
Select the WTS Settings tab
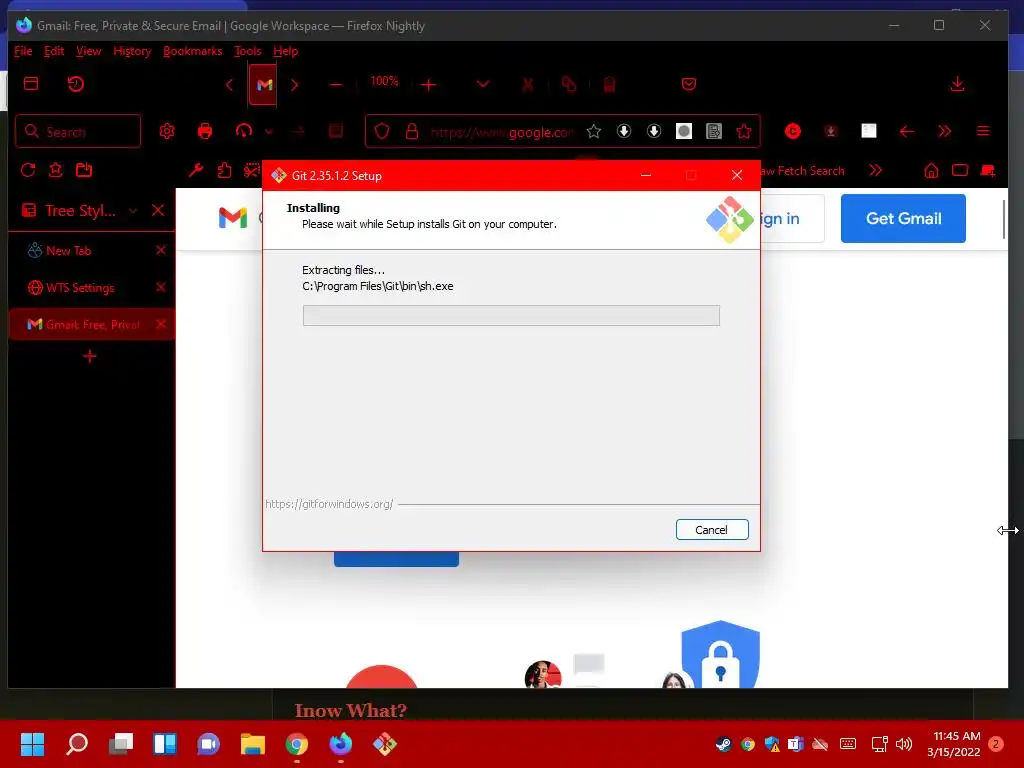[x=80, y=287]
